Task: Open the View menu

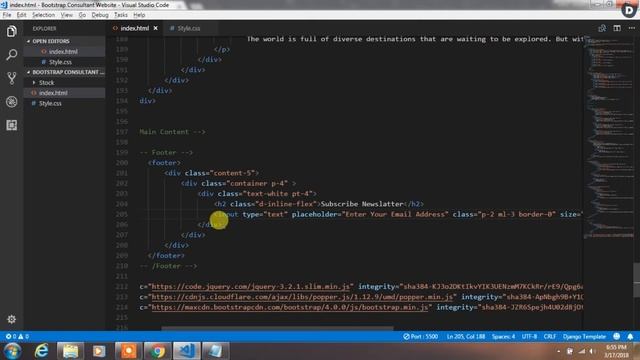Action: 67,15
